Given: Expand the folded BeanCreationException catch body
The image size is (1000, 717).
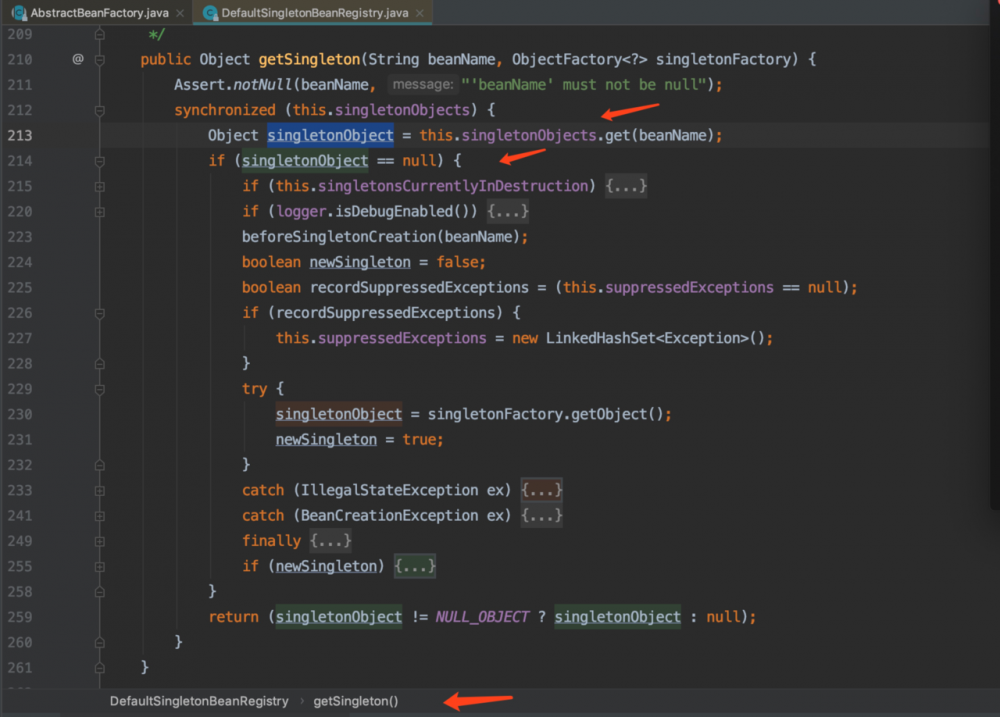Looking at the screenshot, I should pyautogui.click(x=541, y=516).
